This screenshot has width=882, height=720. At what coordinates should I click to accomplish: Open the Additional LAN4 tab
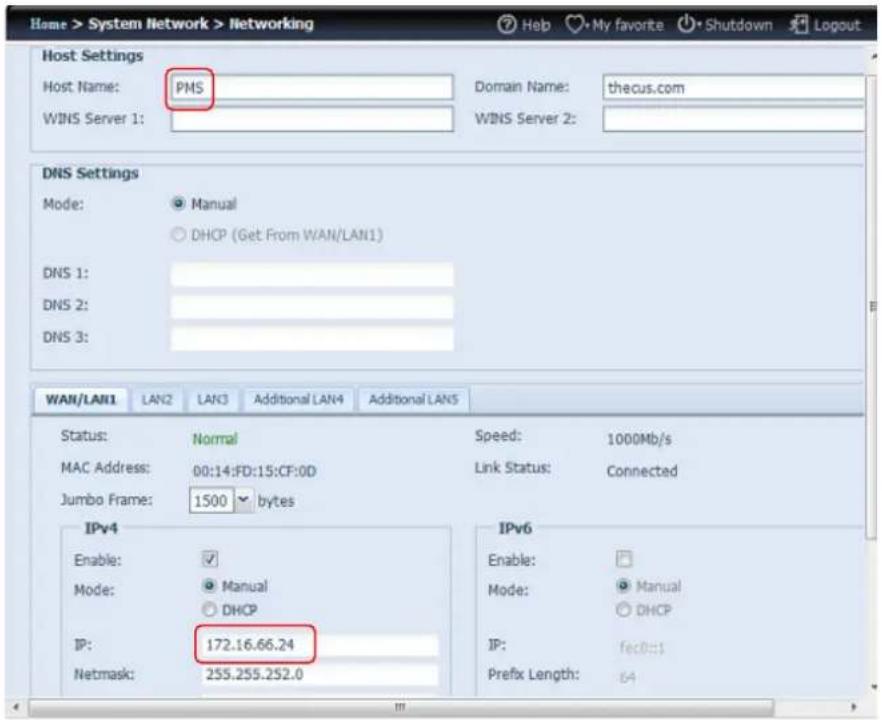(x=298, y=399)
